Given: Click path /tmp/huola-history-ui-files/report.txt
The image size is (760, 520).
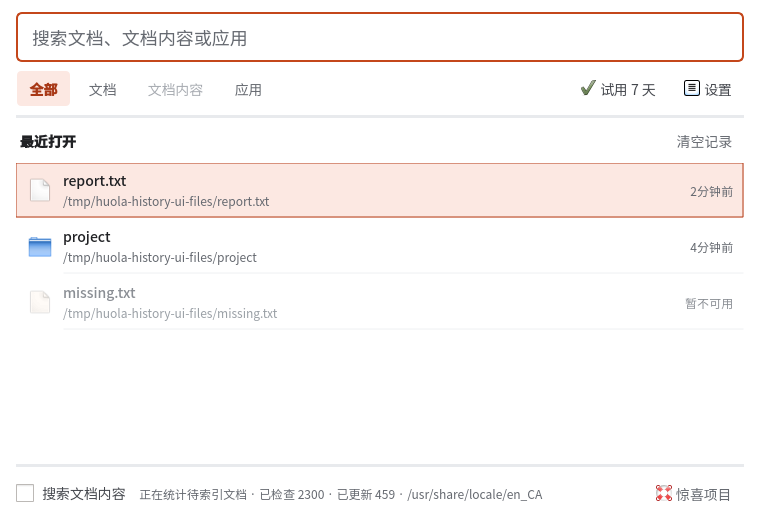Looking at the screenshot, I should (166, 202).
